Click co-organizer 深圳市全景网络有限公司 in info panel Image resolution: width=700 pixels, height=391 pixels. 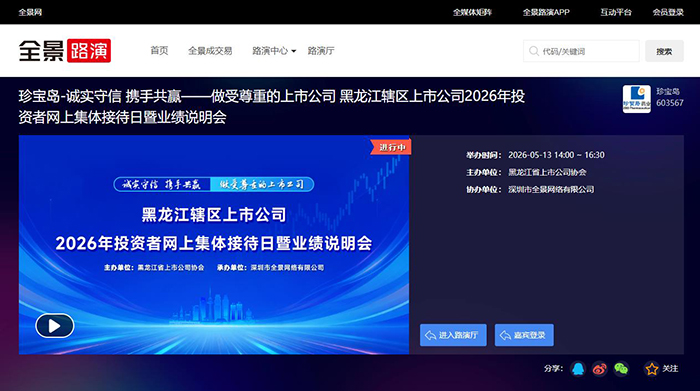pos(551,189)
